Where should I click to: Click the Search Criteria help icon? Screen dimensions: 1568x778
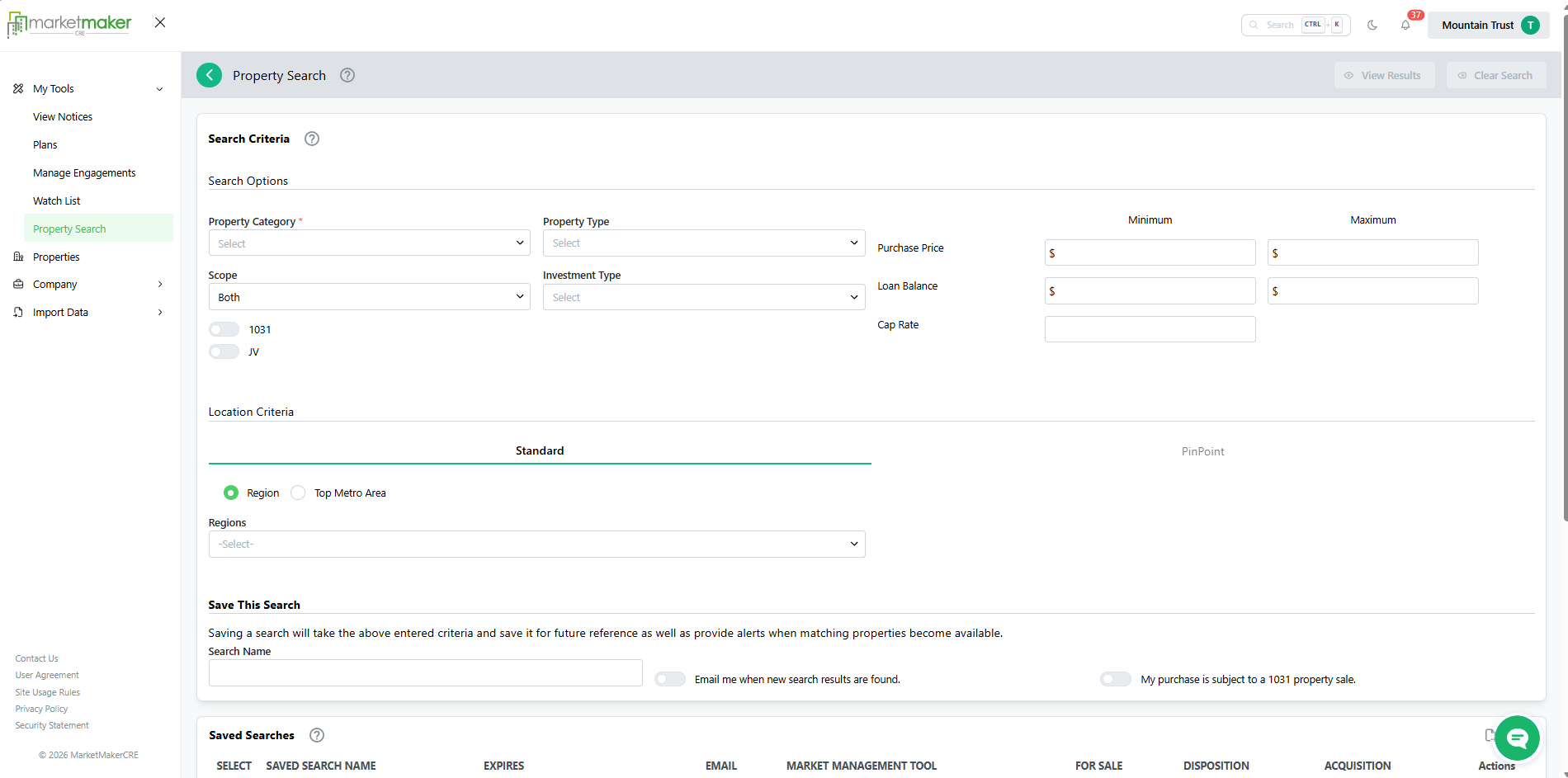click(x=311, y=139)
